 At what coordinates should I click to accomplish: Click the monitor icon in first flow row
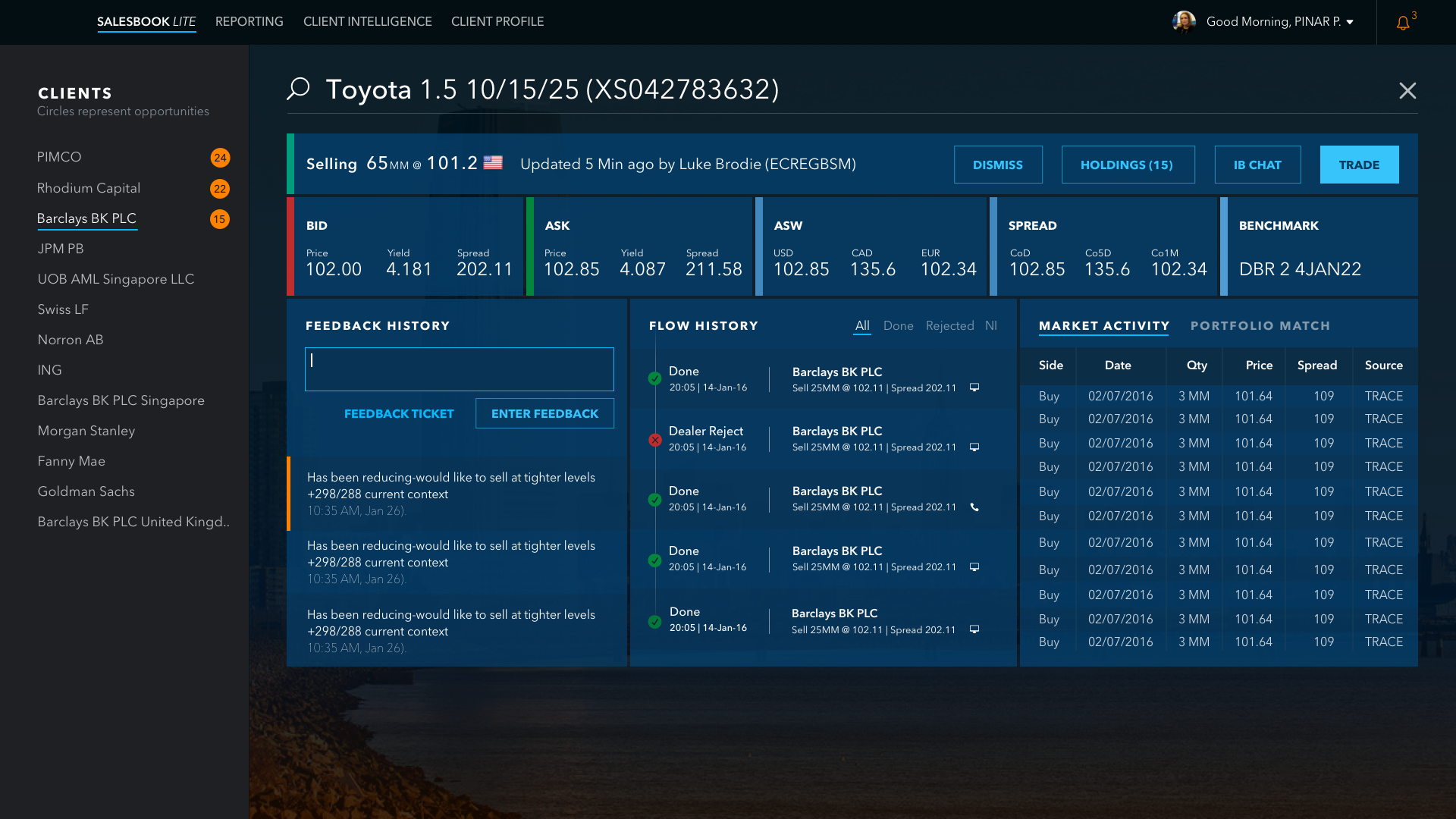coord(974,388)
